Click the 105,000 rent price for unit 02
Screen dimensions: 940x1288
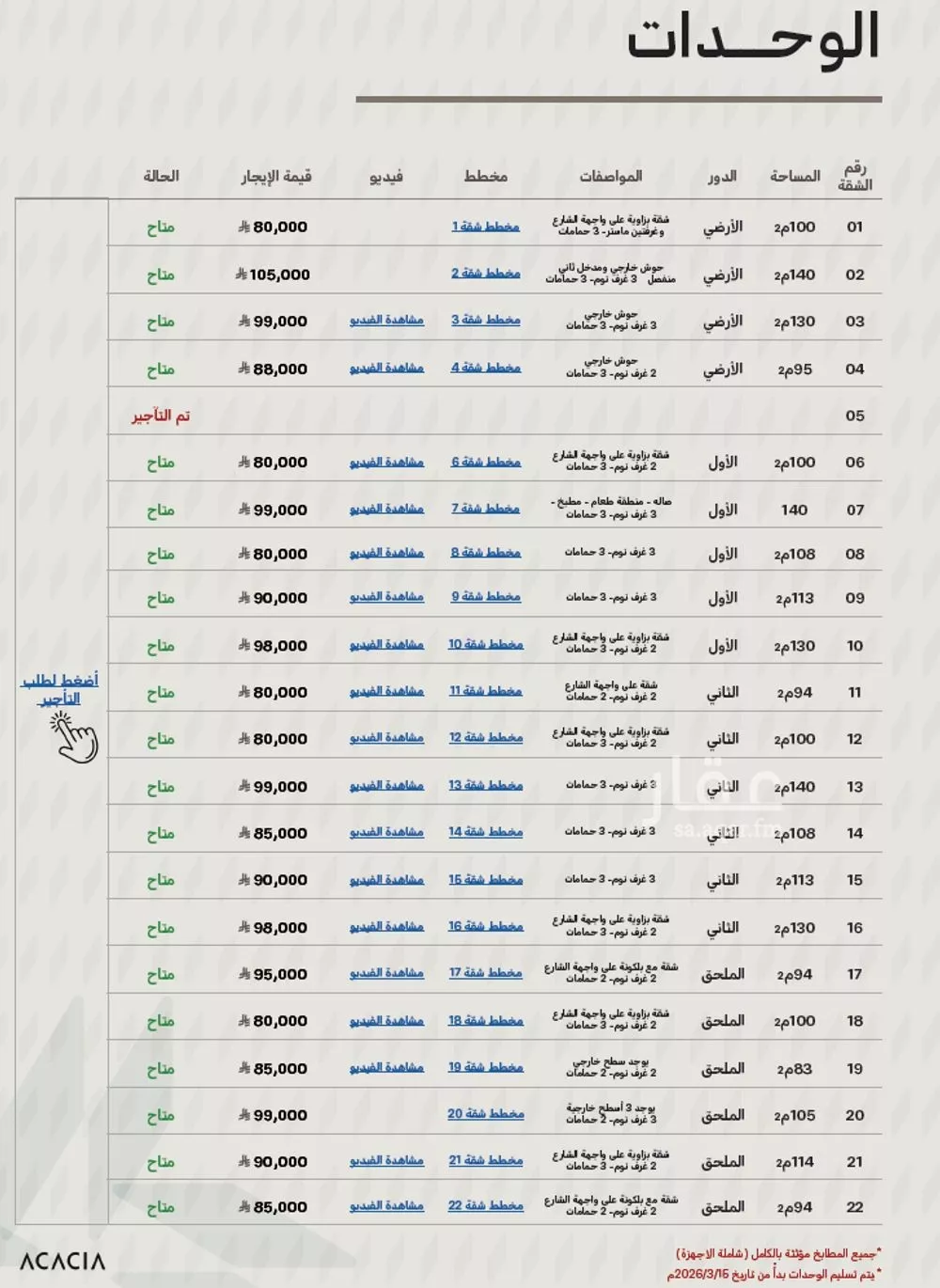(x=273, y=275)
